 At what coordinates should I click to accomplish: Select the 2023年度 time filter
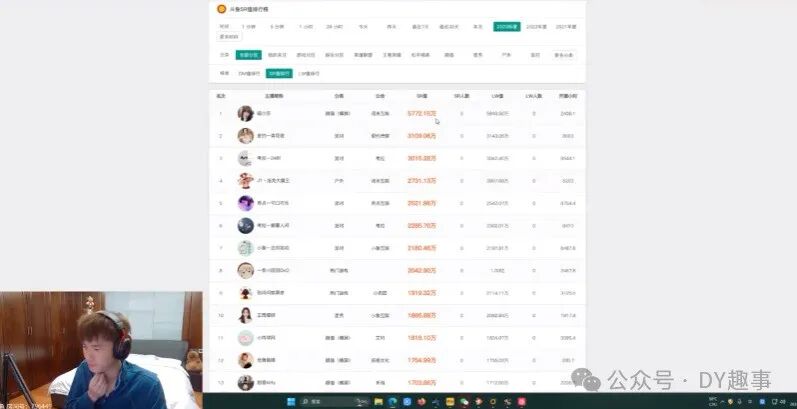(507, 26)
